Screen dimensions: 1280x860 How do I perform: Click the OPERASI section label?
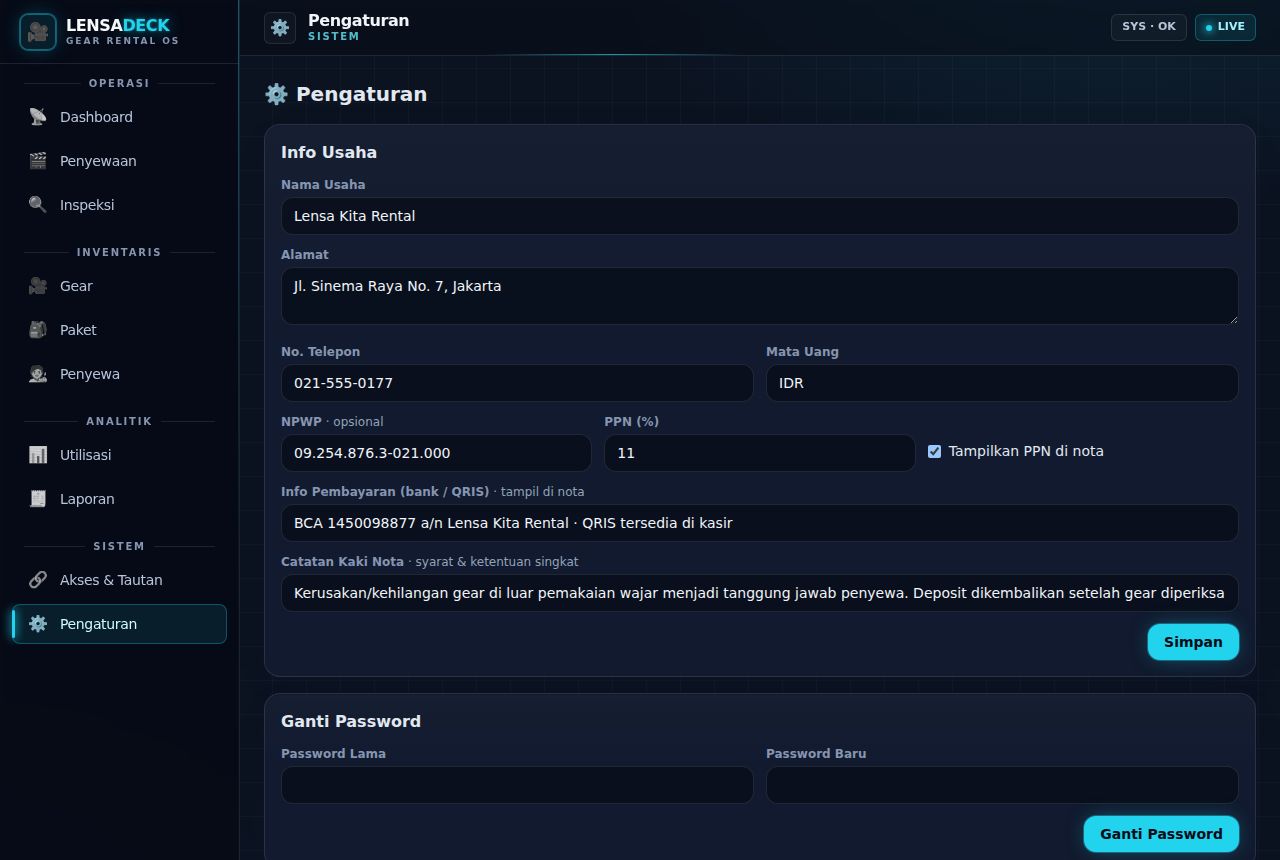(x=119, y=83)
